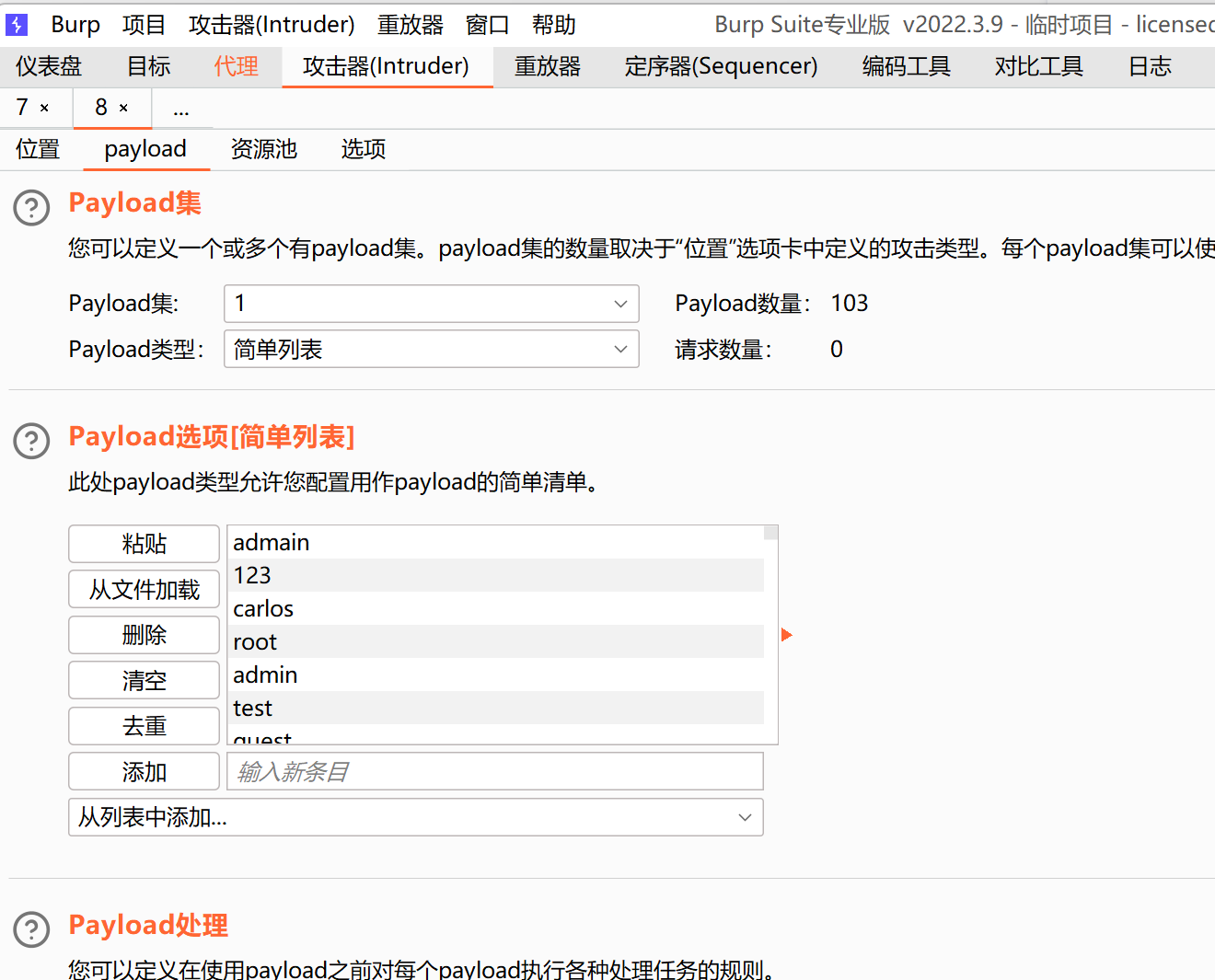
Task: Open the 定序器(Sequencer) tab
Action: tap(721, 66)
